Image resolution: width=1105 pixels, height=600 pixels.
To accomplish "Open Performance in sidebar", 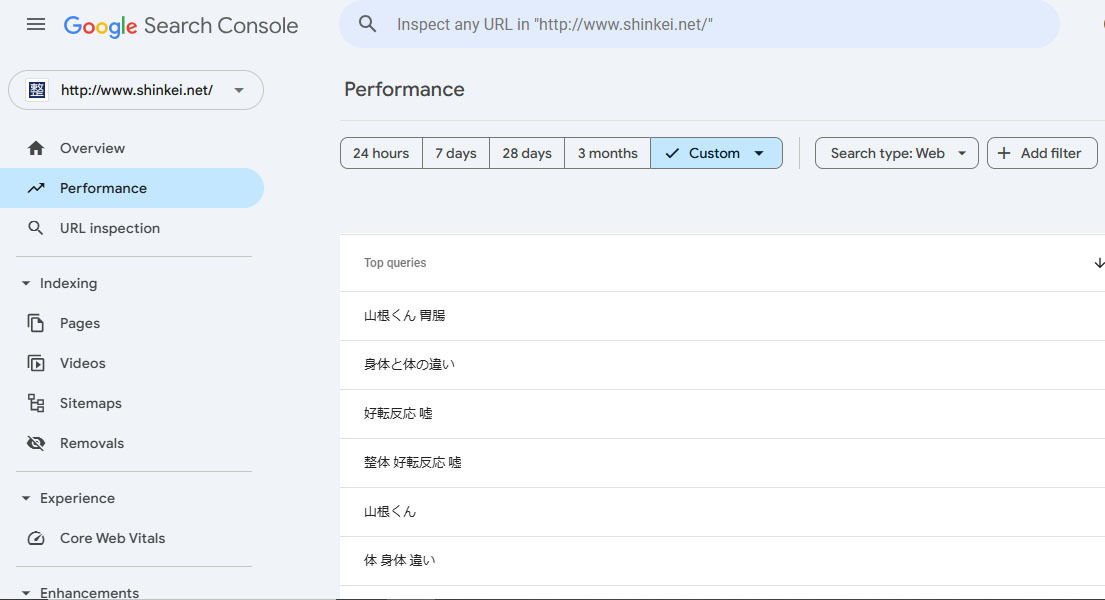I will coord(132,188).
